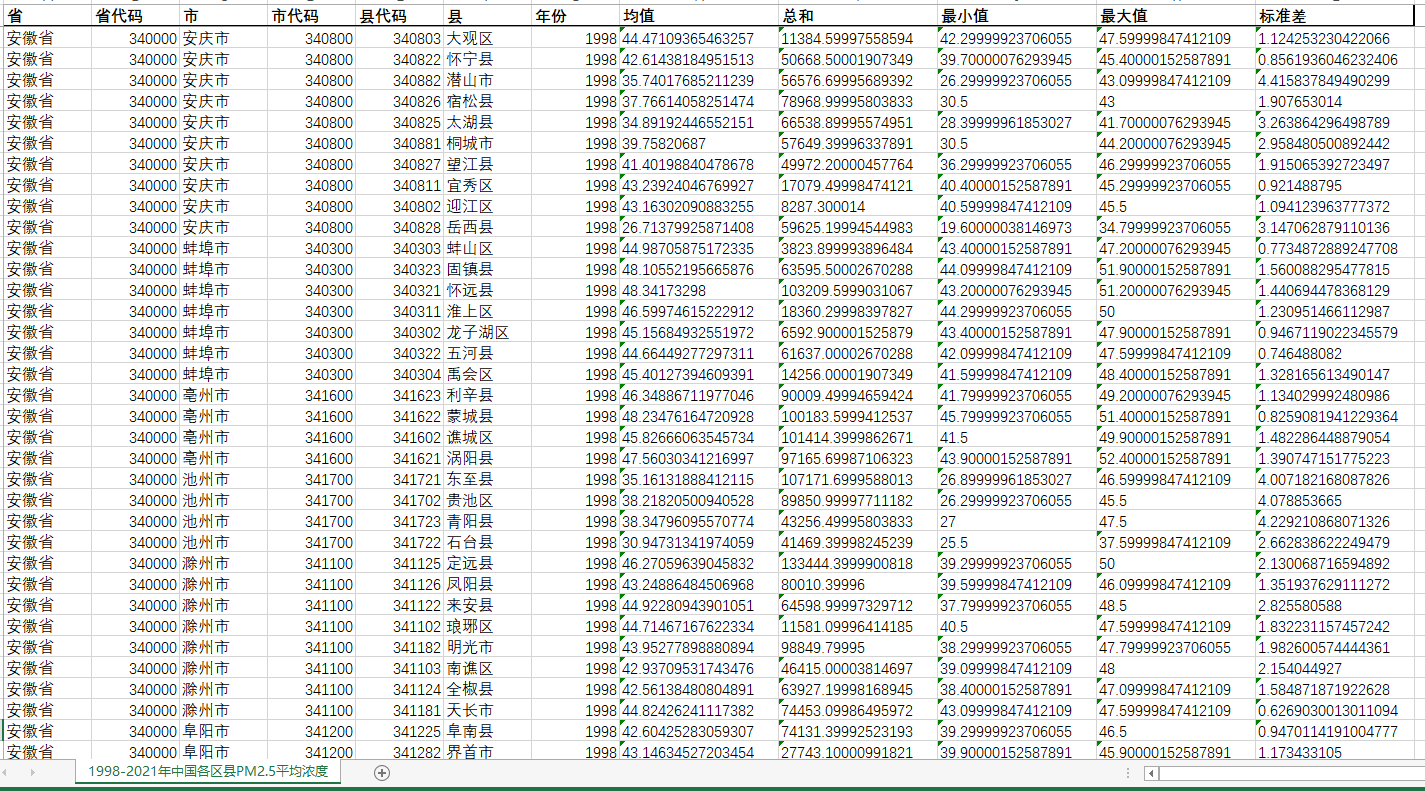Select mean value 48.34173298
The image size is (1425, 791).
click(x=699, y=290)
